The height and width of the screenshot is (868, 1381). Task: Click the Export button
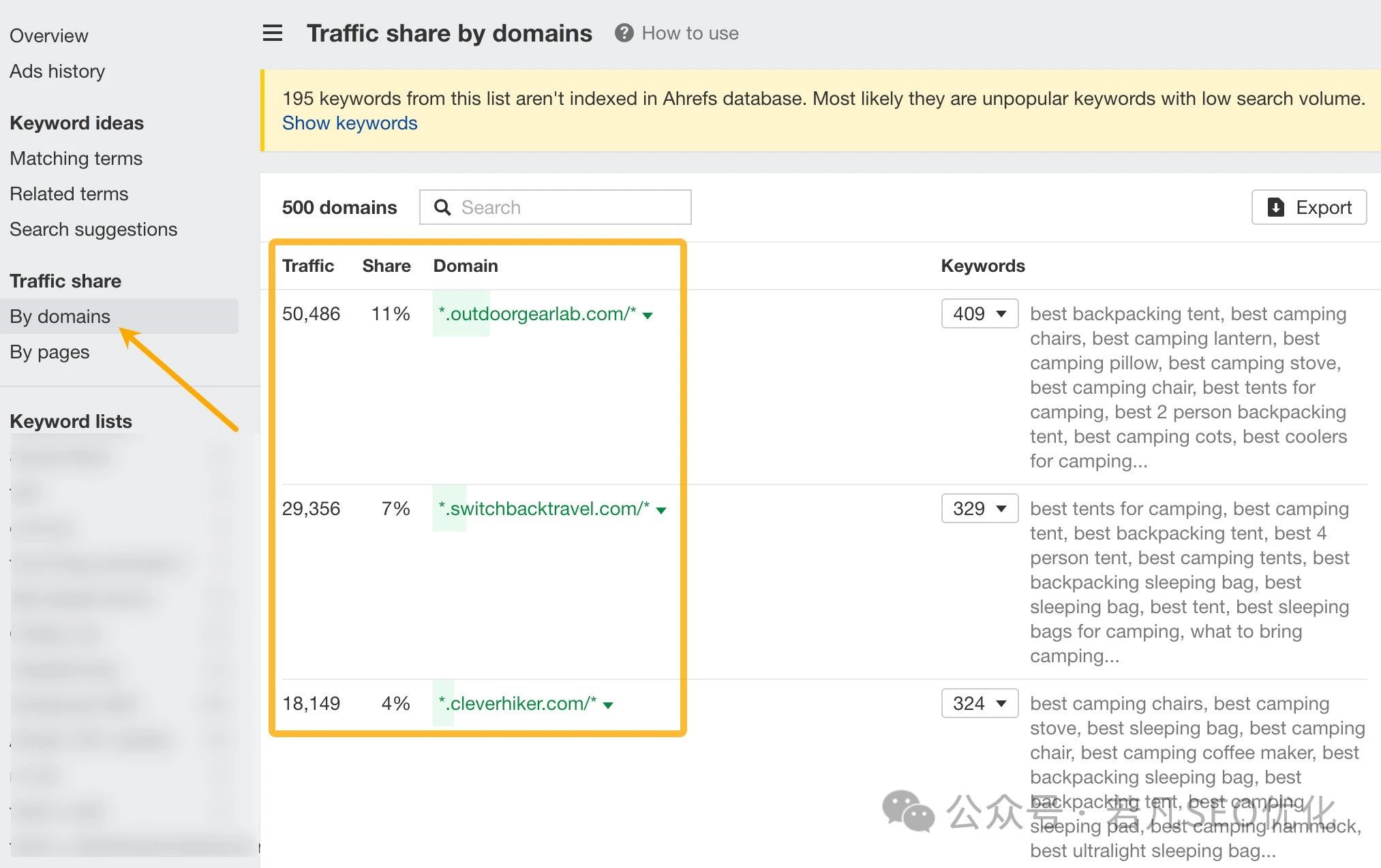point(1309,207)
